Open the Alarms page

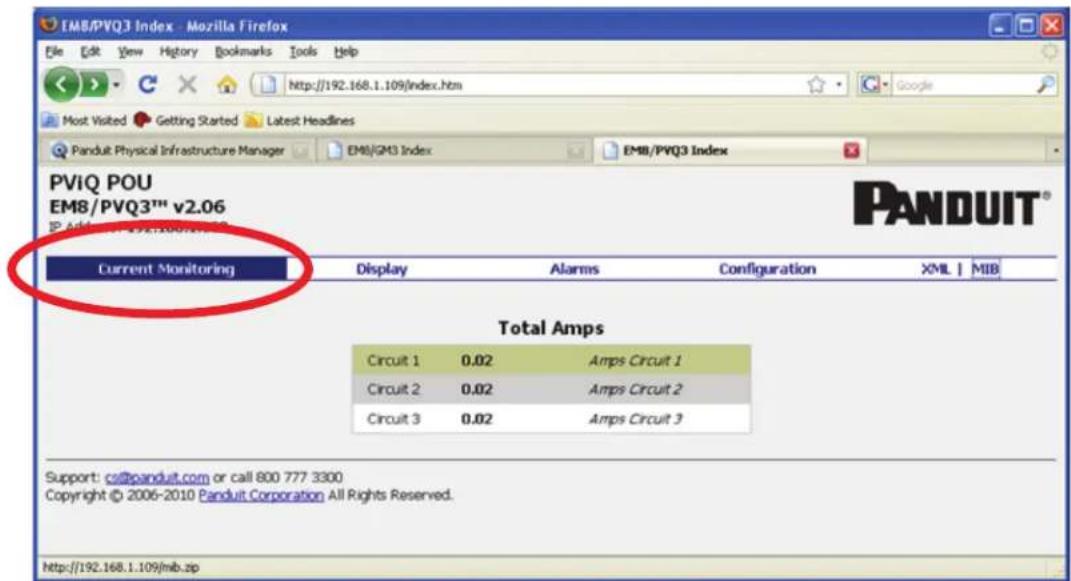coord(574,269)
